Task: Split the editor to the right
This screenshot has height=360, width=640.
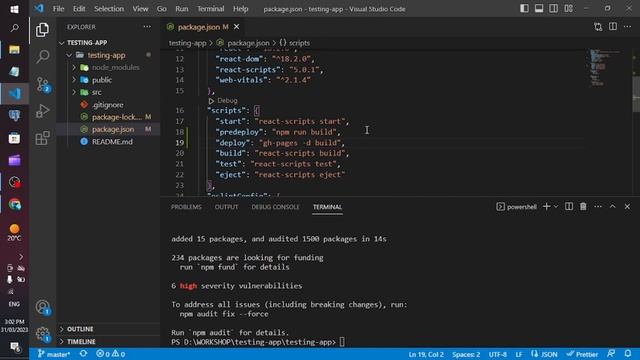Action: pos(613,27)
